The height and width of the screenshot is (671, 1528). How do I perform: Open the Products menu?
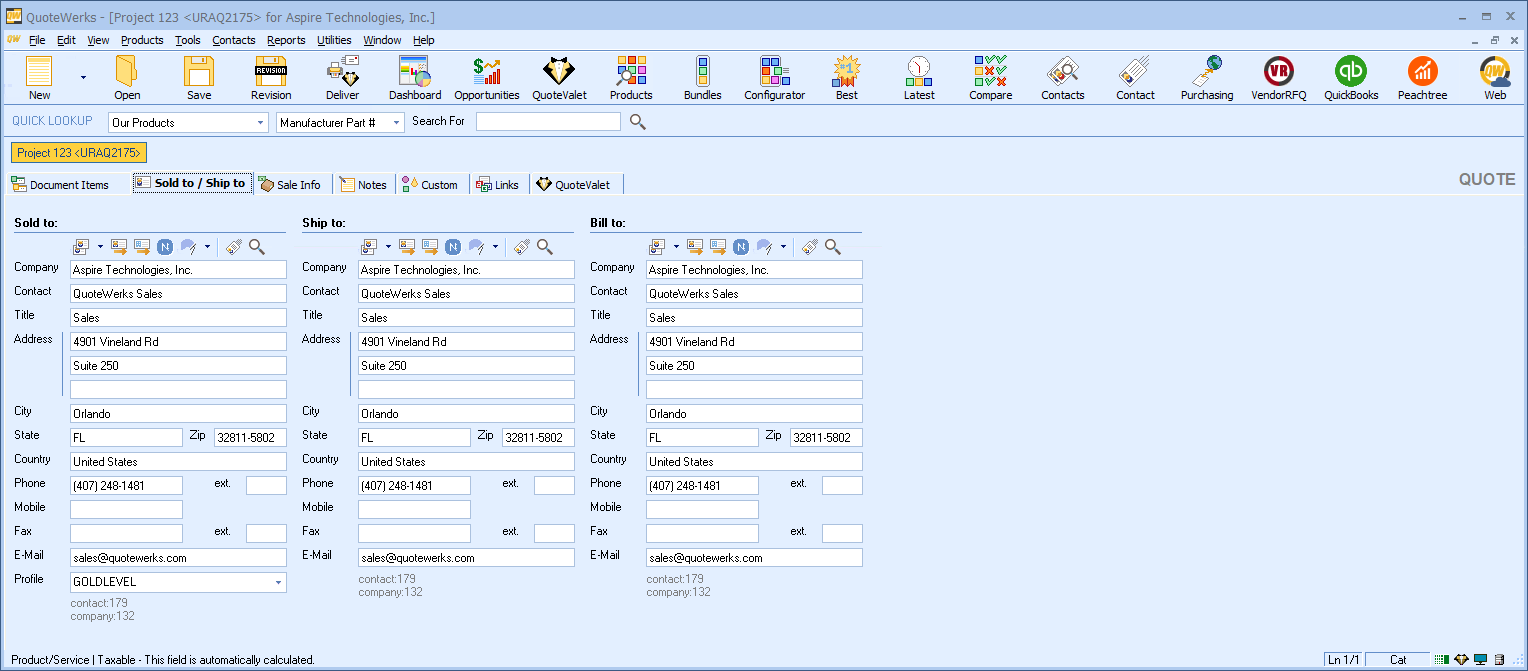point(142,40)
